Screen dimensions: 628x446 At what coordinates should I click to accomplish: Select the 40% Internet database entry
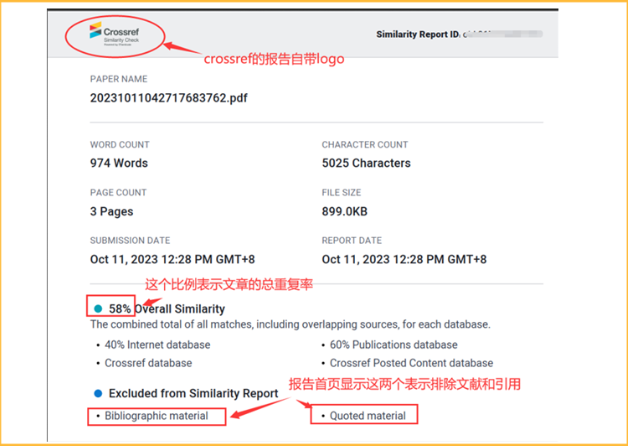tap(157, 345)
